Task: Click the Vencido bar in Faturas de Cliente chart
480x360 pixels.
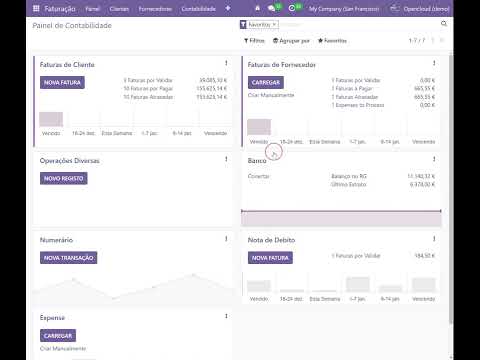Action: click(51, 119)
